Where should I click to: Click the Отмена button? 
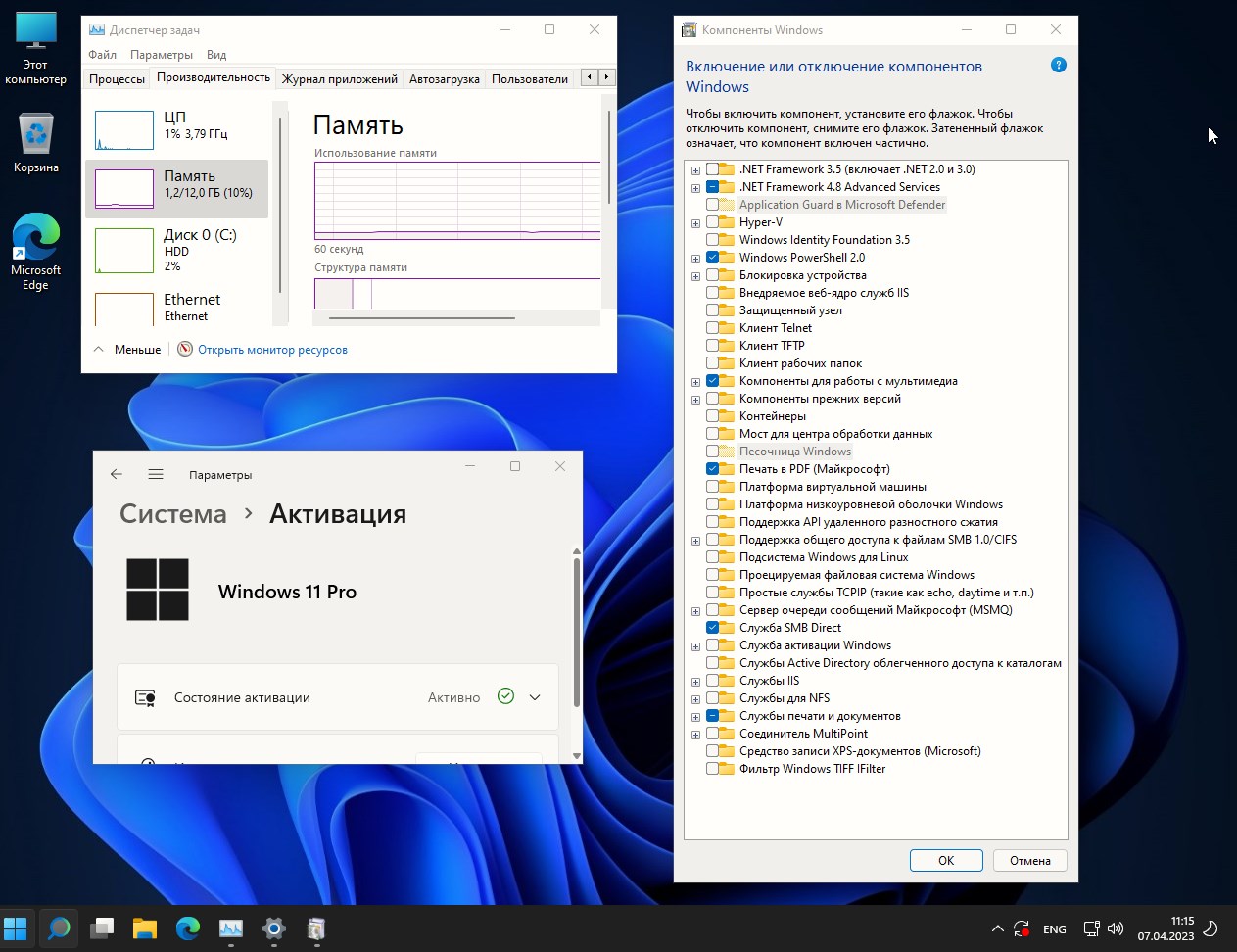coord(1029,860)
